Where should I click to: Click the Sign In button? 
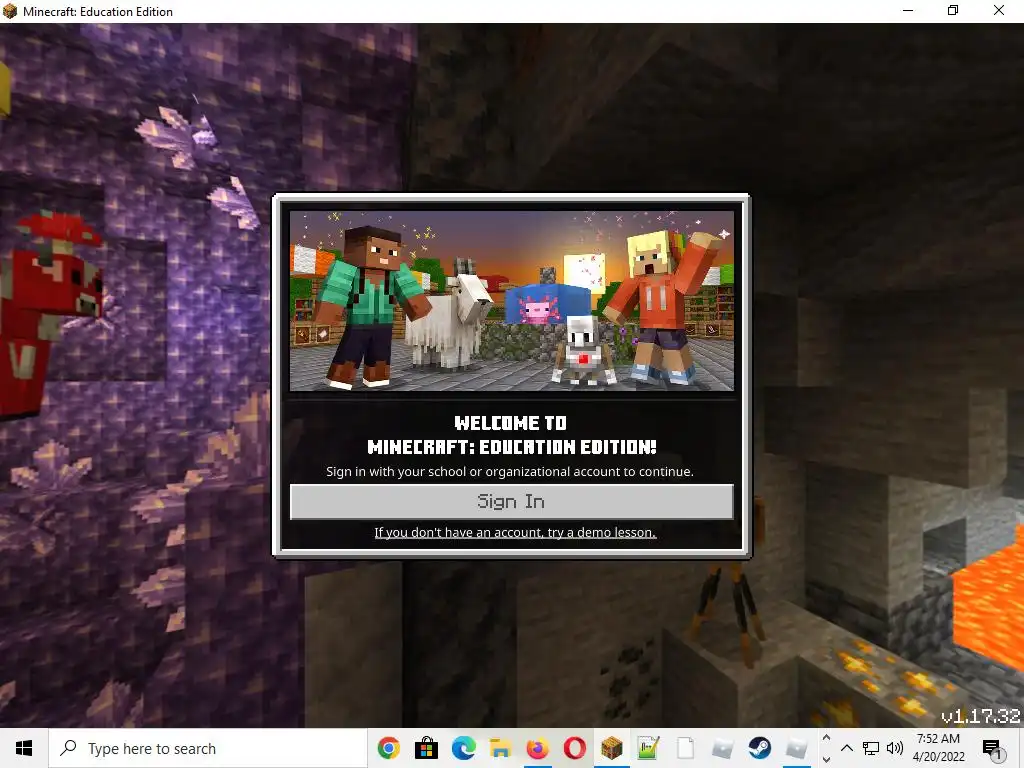tap(511, 502)
